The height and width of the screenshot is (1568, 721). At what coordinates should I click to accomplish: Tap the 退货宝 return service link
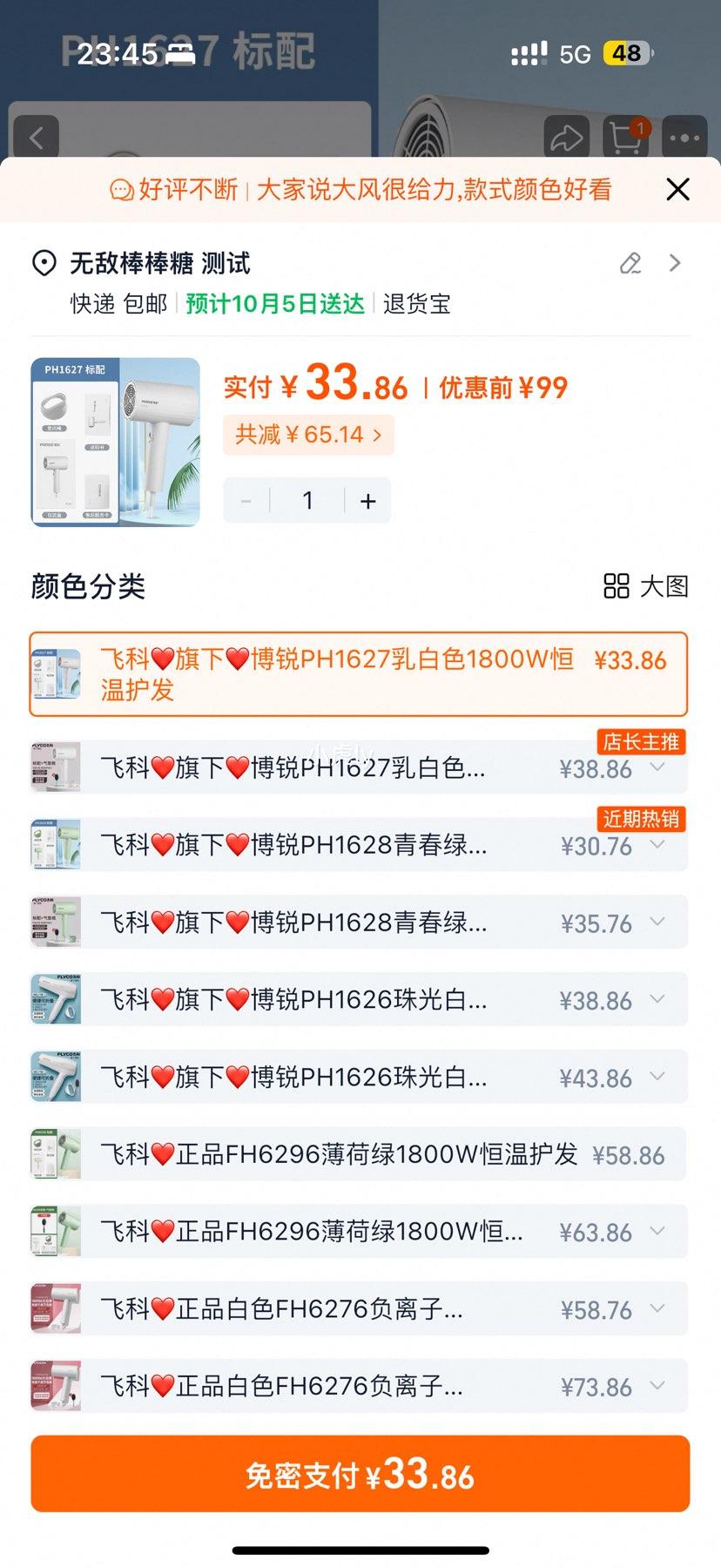(417, 303)
